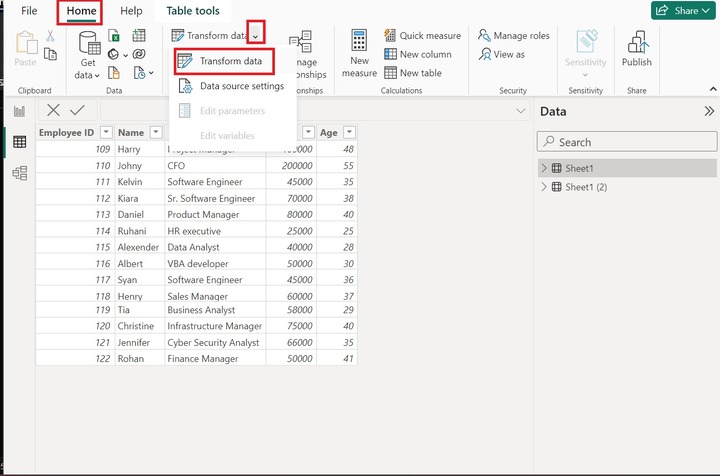Viewport: 720px width, 476px height.
Task: Open the Age column filter dropdown
Action: (x=349, y=132)
